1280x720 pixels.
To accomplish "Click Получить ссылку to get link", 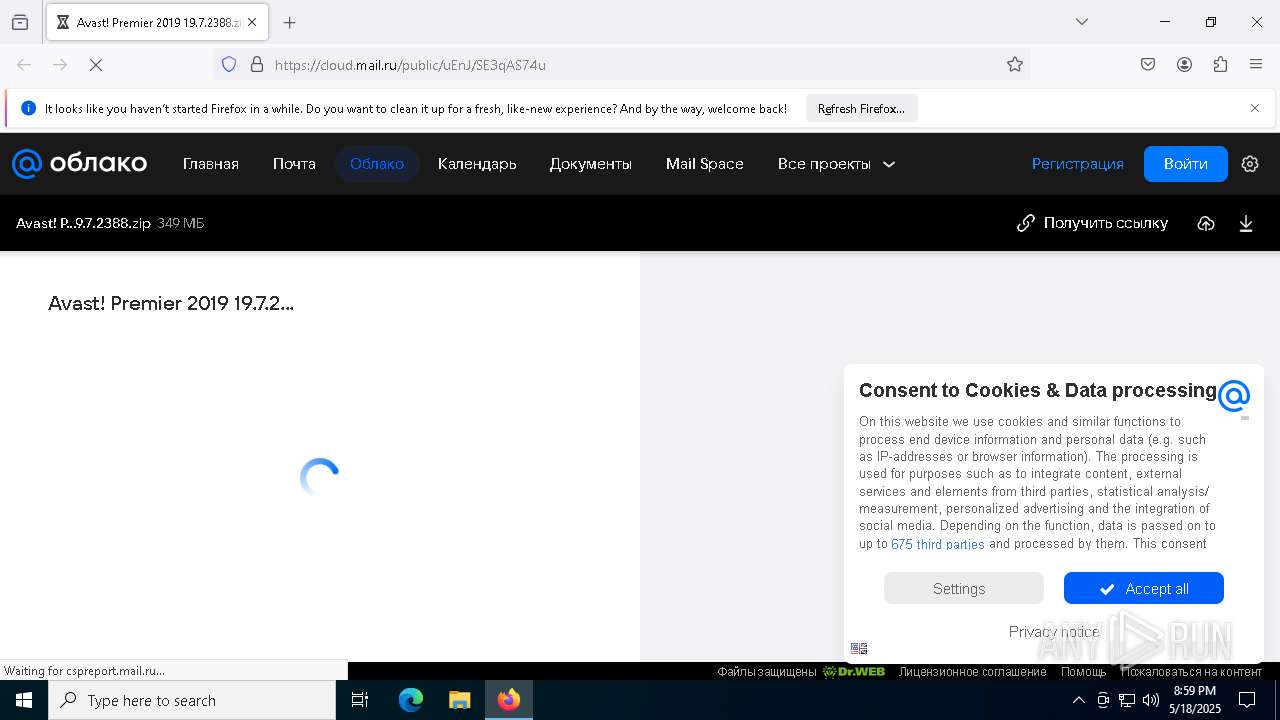I will [1092, 223].
